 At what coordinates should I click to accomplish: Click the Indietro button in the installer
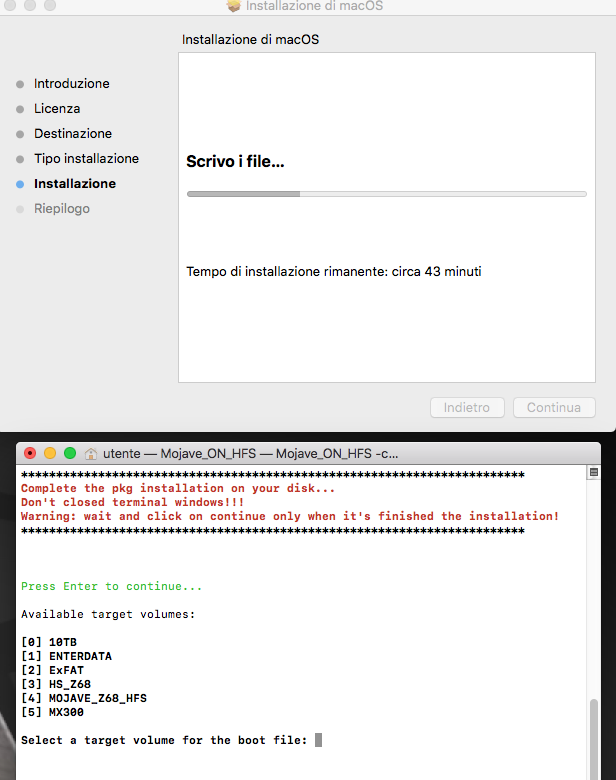coord(467,407)
